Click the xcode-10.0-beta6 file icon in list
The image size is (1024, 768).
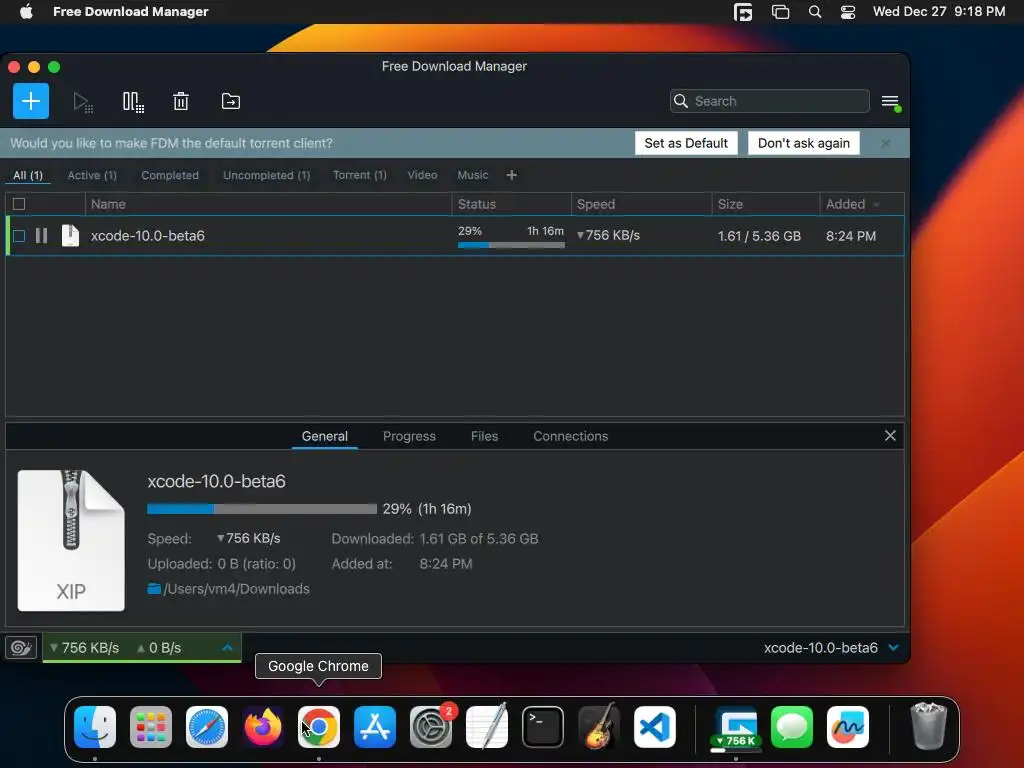coord(70,236)
